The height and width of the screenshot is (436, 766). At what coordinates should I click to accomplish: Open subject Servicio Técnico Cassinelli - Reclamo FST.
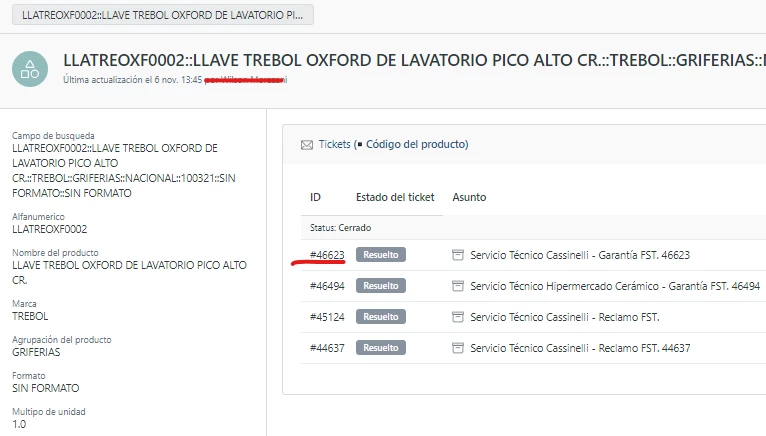click(565, 317)
